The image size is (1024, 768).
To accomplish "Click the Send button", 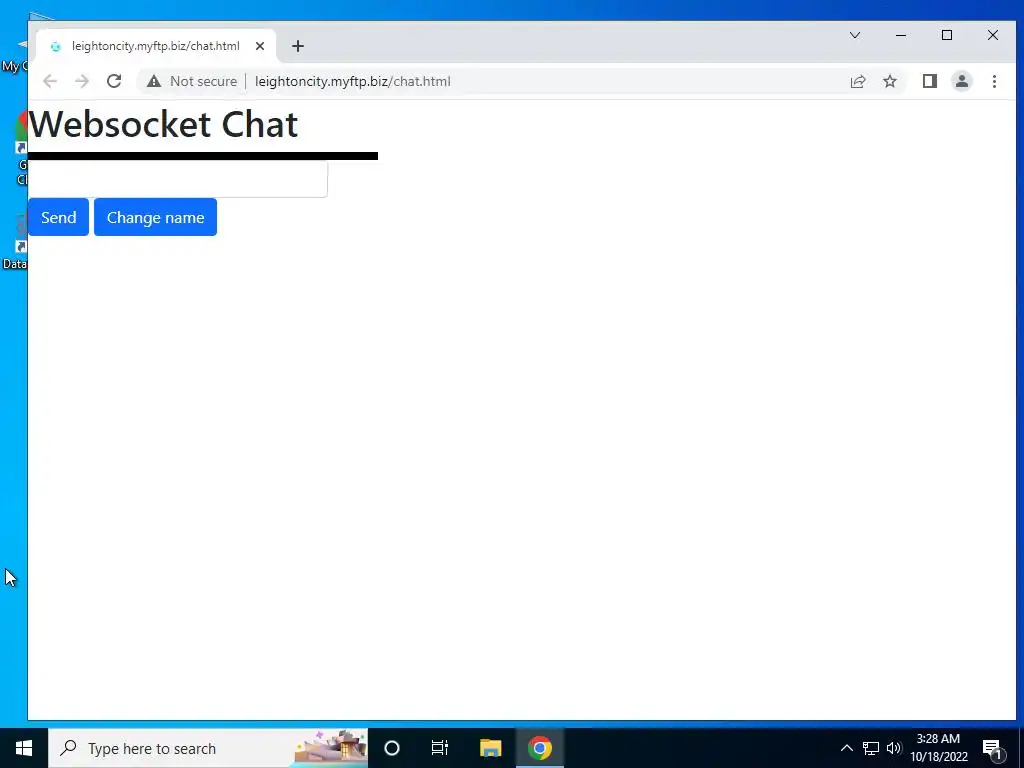I will [x=58, y=217].
